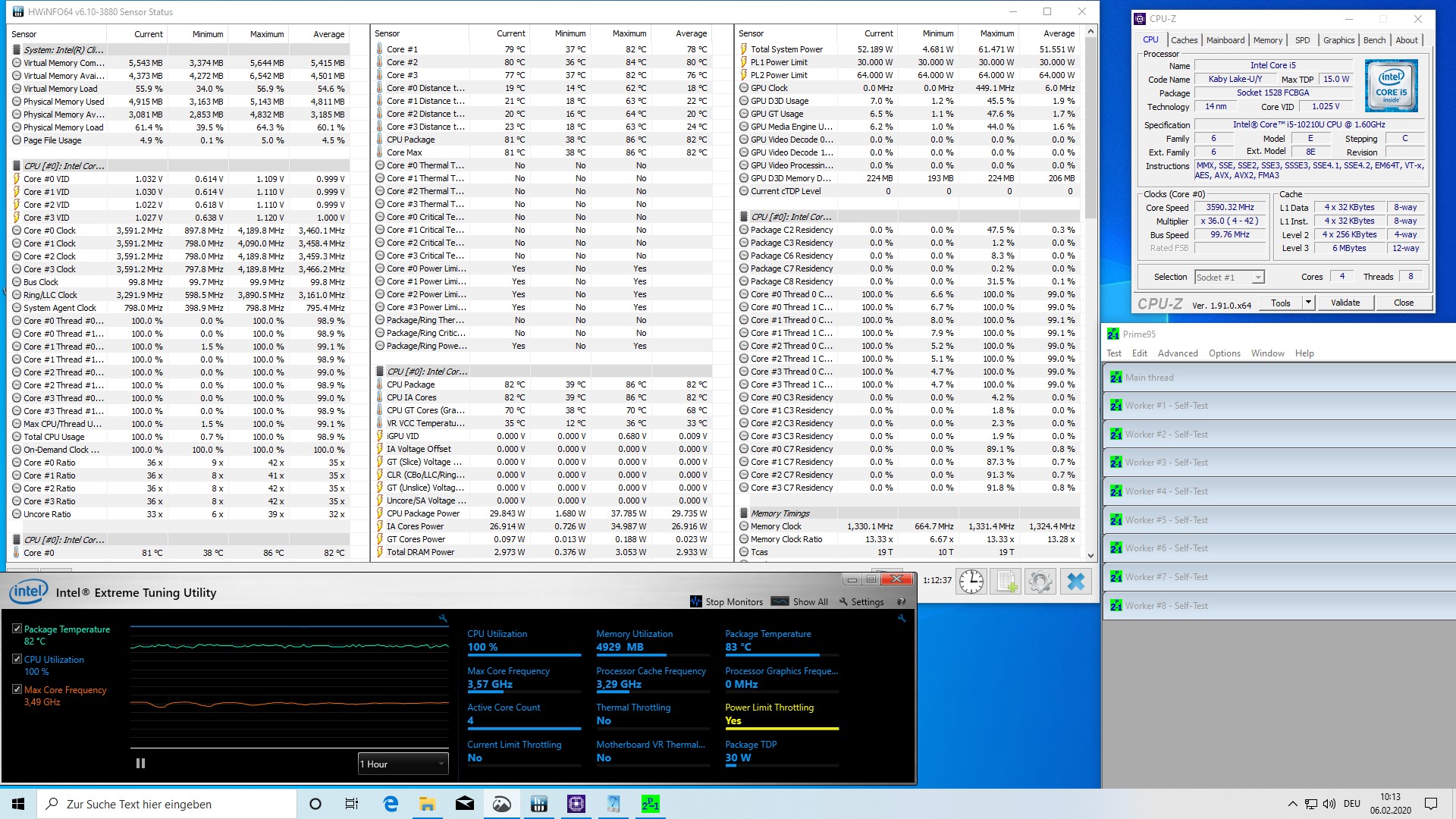Open the Advanced menu in Prime95
The height and width of the screenshot is (819, 1456).
[1177, 353]
